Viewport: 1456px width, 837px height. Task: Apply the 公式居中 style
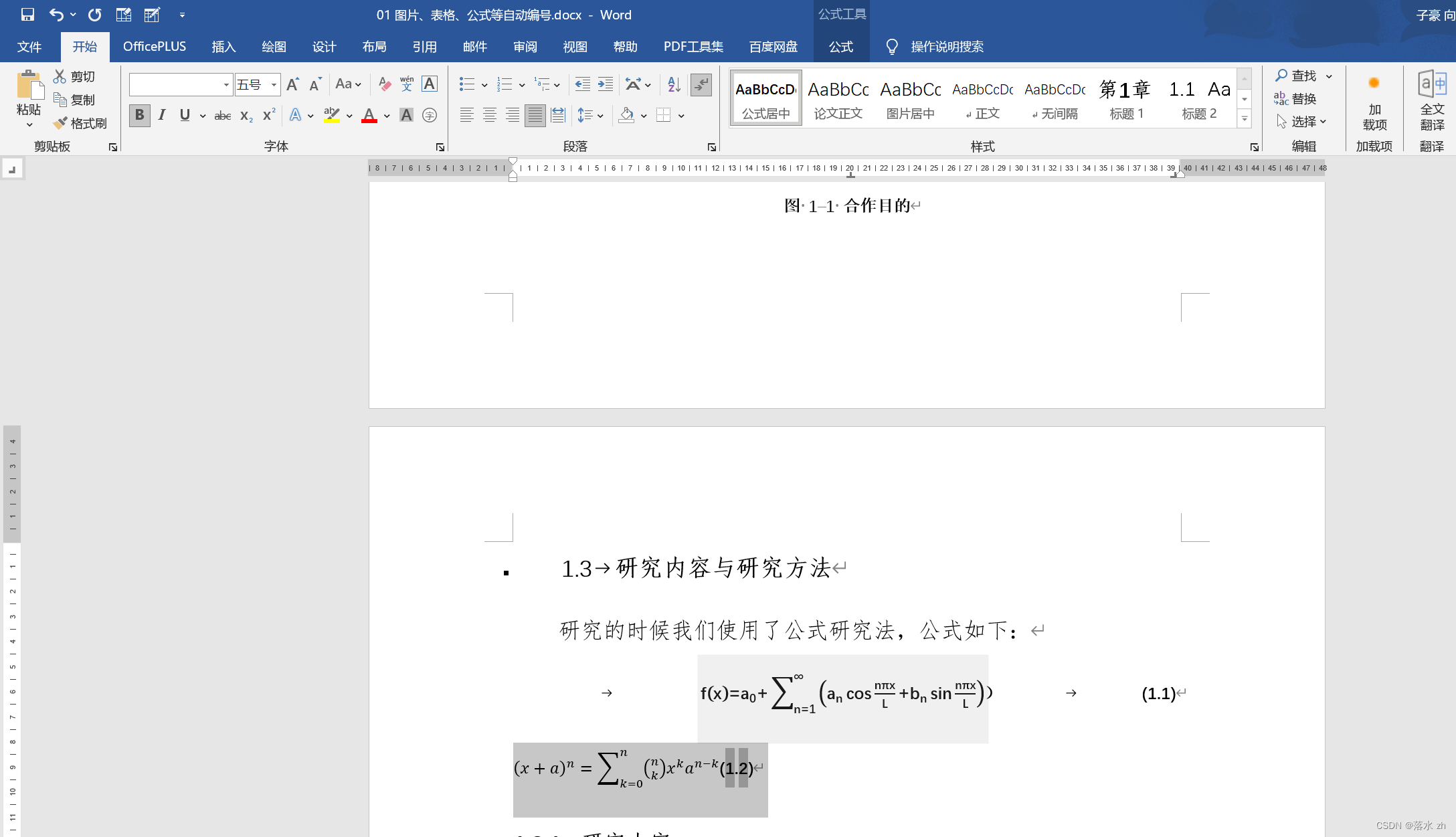pos(766,99)
